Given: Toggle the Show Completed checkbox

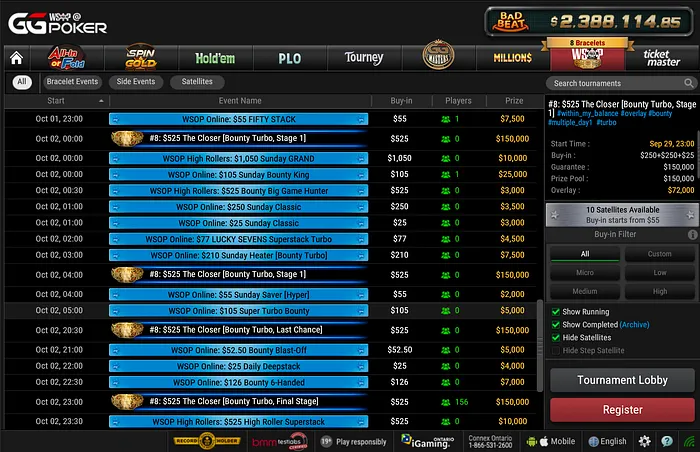Looking at the screenshot, I should [556, 325].
